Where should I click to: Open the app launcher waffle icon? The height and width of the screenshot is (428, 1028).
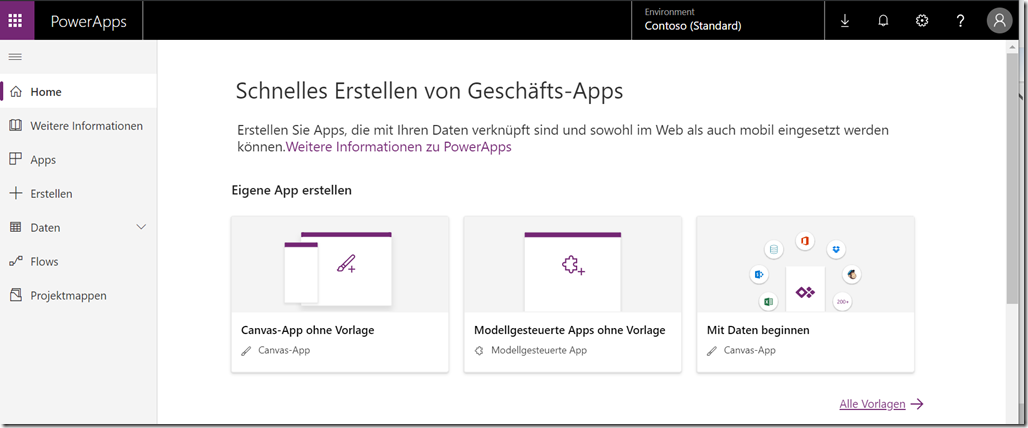point(15,20)
